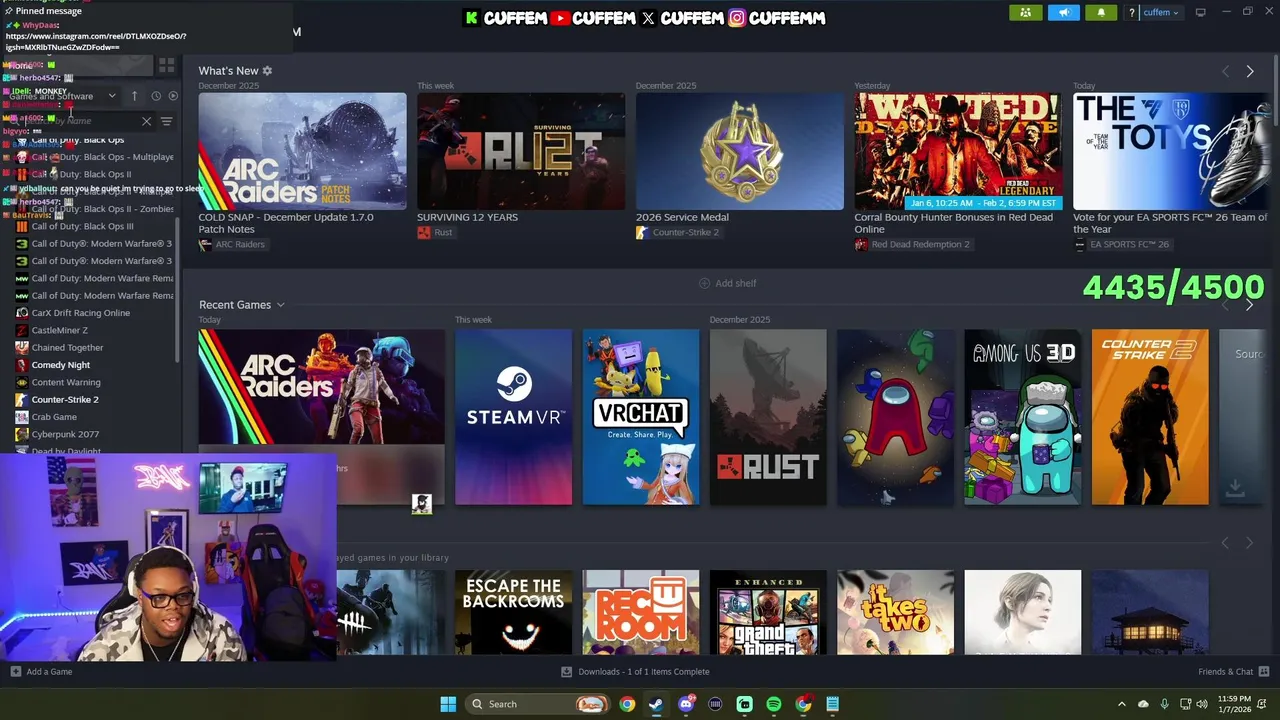Select the Rust game tile
Viewport: 1280px width, 720px height.
coord(768,417)
